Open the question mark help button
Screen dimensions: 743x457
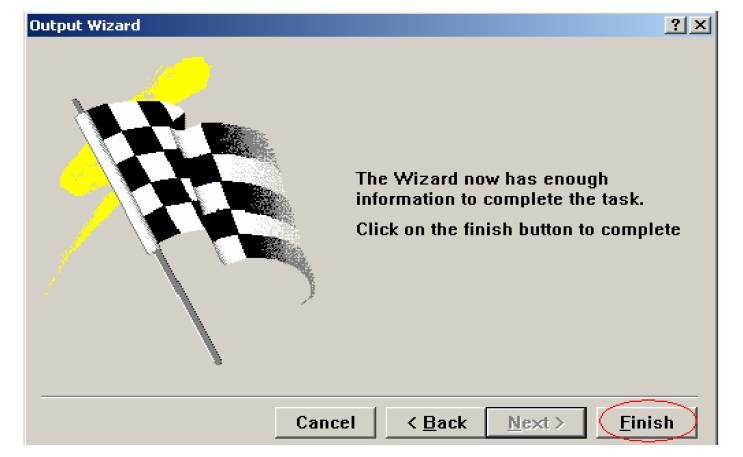point(675,25)
